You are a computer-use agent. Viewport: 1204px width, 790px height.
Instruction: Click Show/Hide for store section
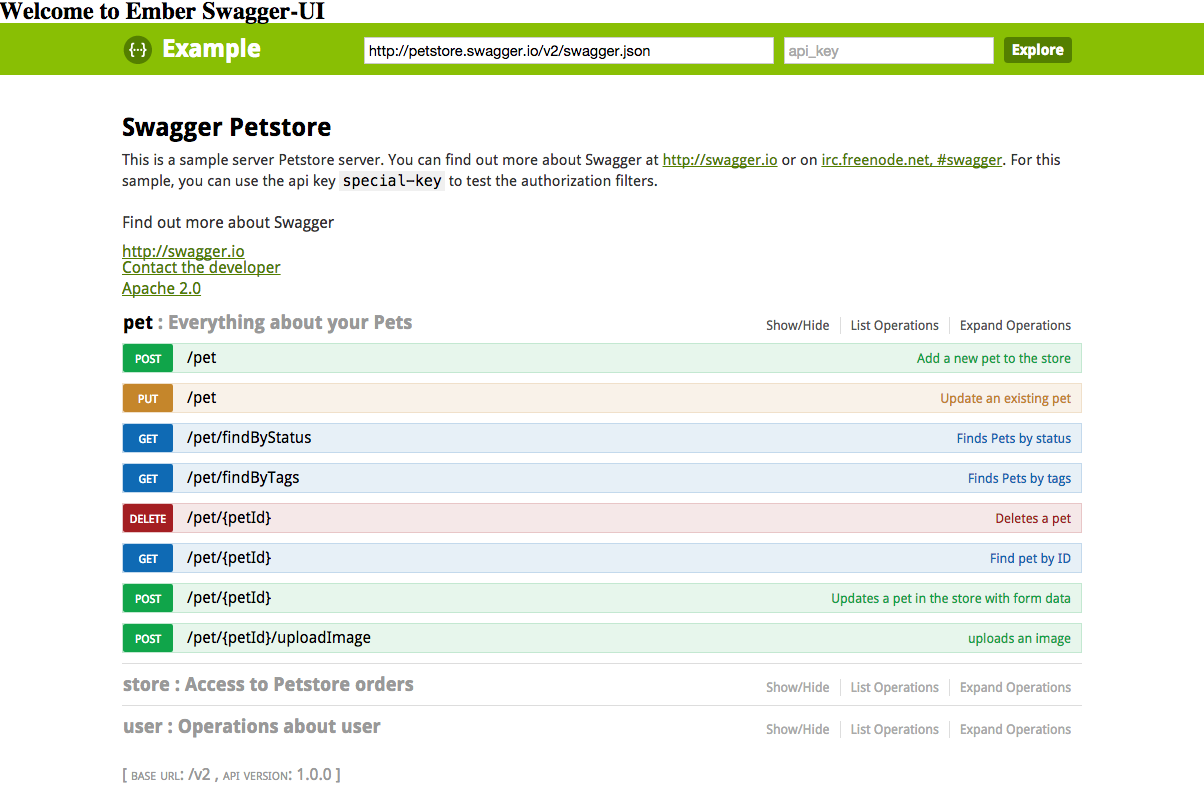(x=797, y=687)
